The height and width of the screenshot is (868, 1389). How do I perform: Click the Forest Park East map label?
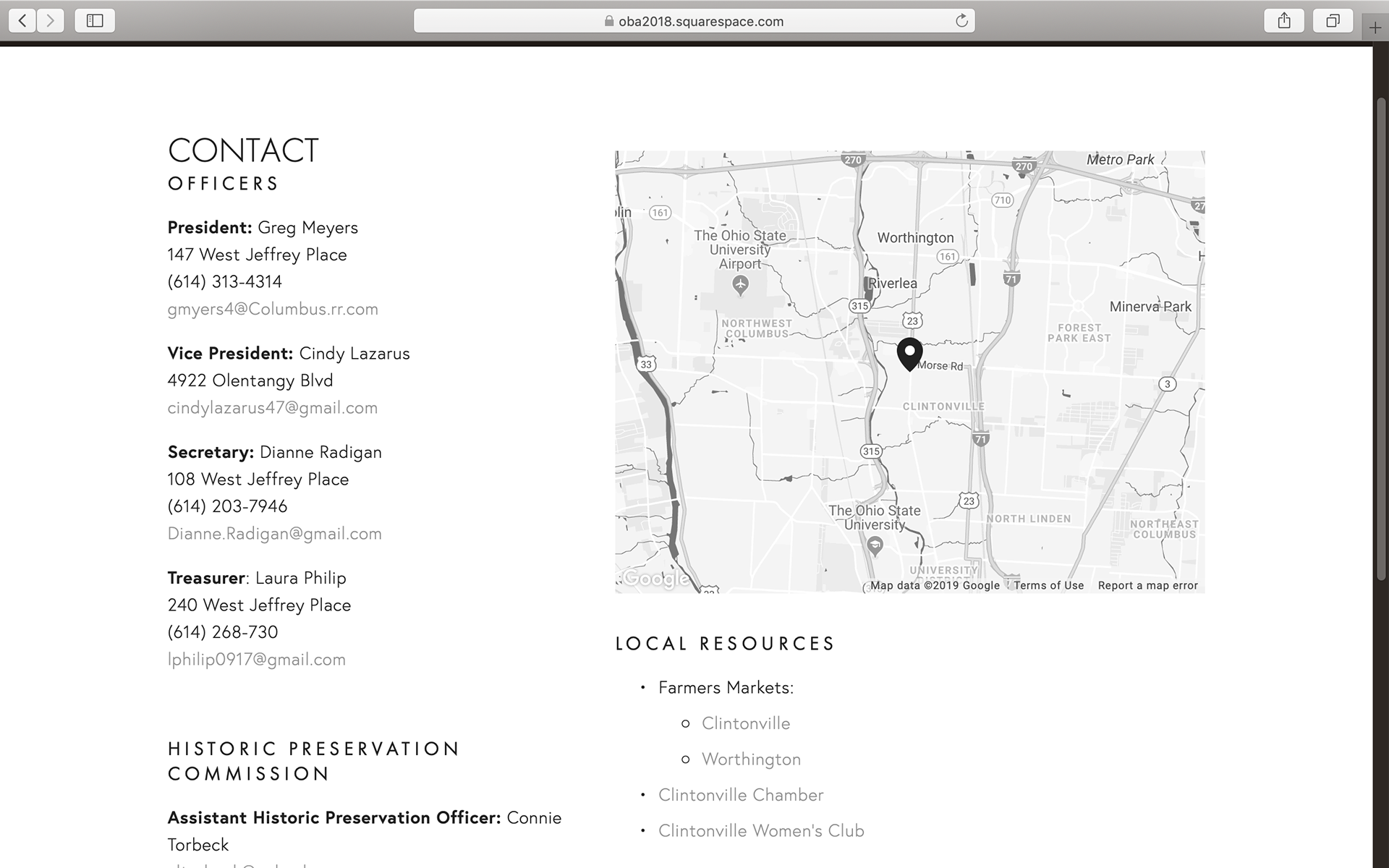[1079, 333]
